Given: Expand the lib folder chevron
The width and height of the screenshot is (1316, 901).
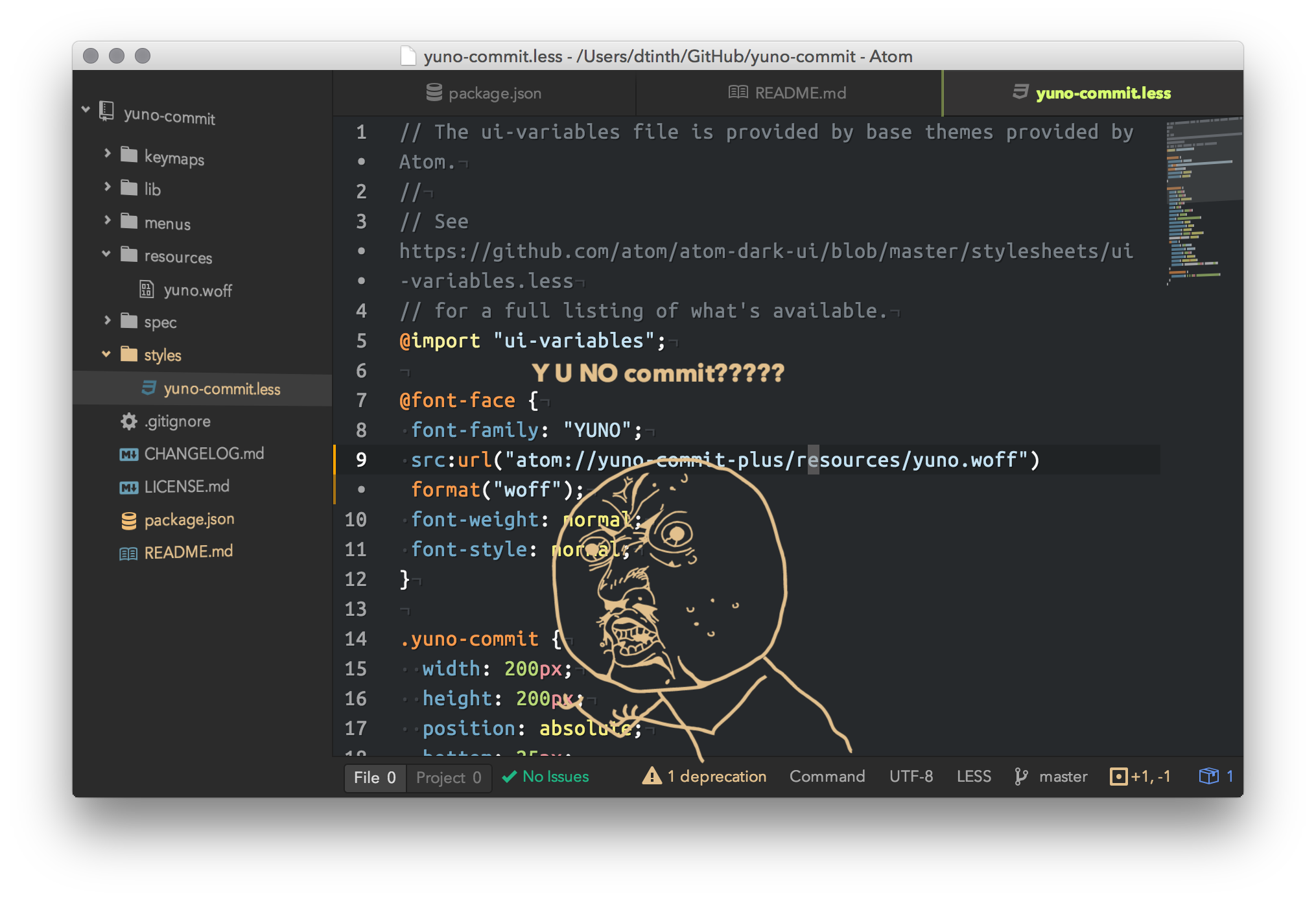Looking at the screenshot, I should (108, 187).
